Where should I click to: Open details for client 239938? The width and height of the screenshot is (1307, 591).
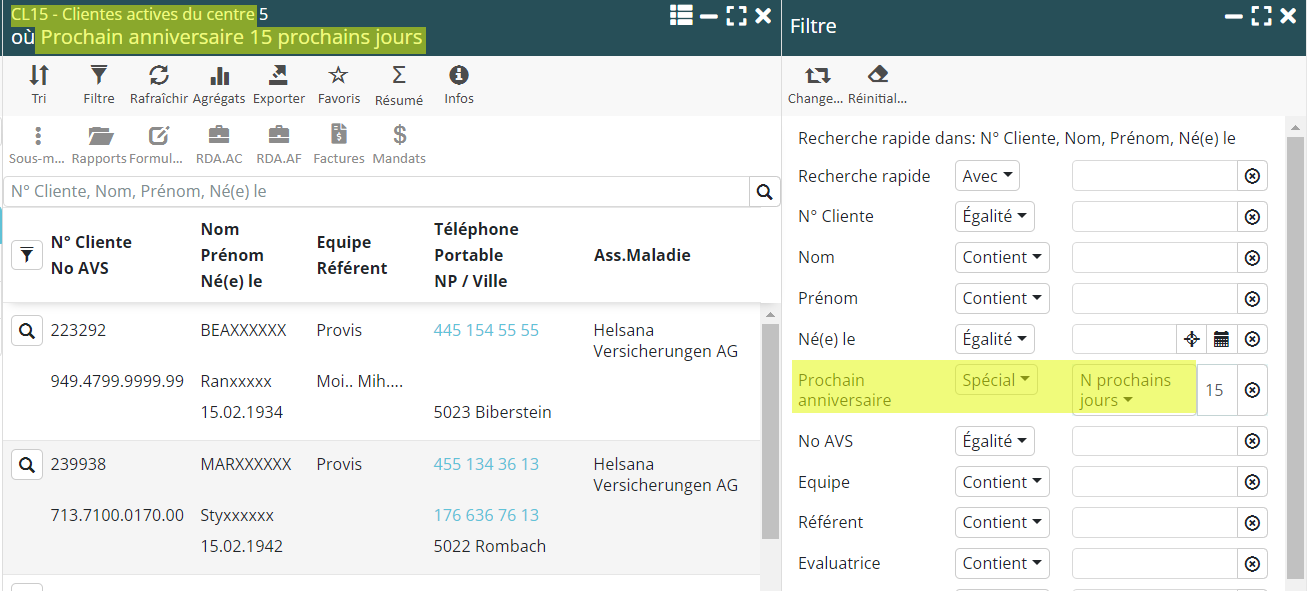pos(27,465)
